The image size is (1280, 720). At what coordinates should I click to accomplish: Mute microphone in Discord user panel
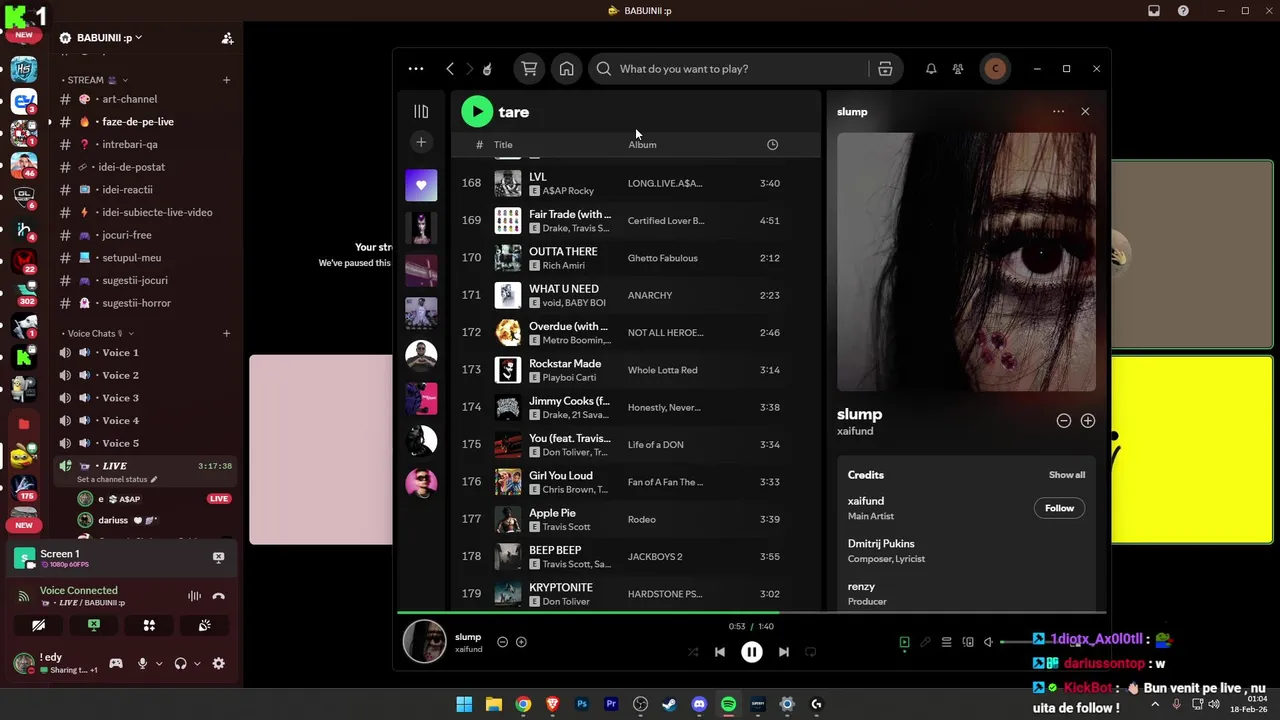(x=143, y=663)
